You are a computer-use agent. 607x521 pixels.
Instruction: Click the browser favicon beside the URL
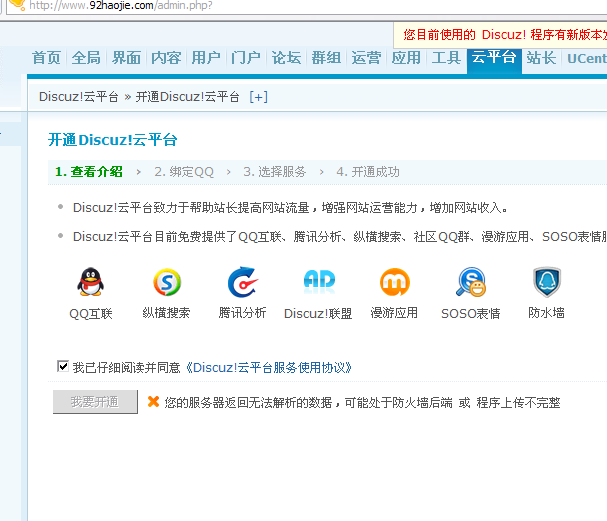tap(17, 5)
